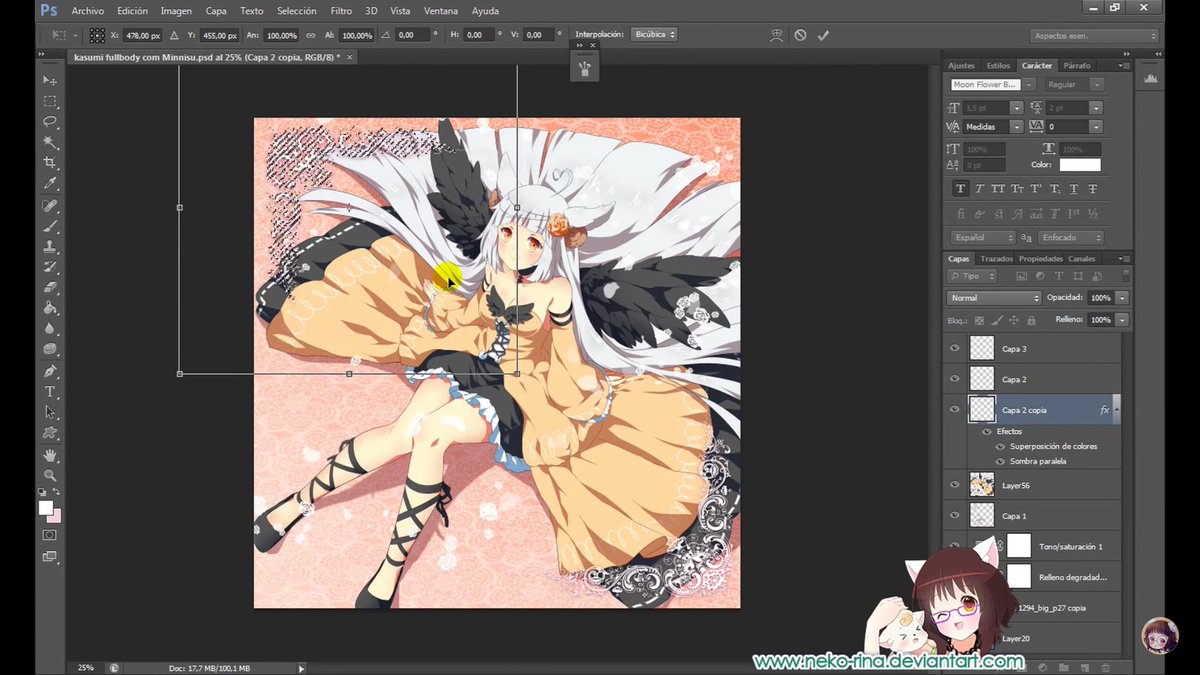The height and width of the screenshot is (675, 1200).
Task: Select the Sponge tool
Action: click(x=50, y=350)
